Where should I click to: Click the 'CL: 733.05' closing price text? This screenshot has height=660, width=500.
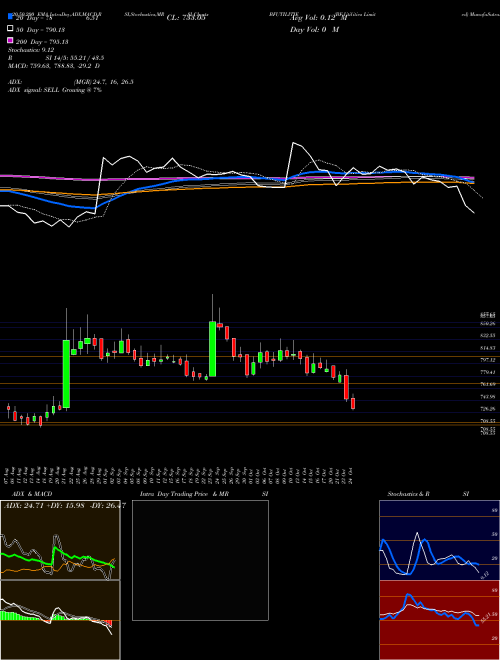coord(186,18)
